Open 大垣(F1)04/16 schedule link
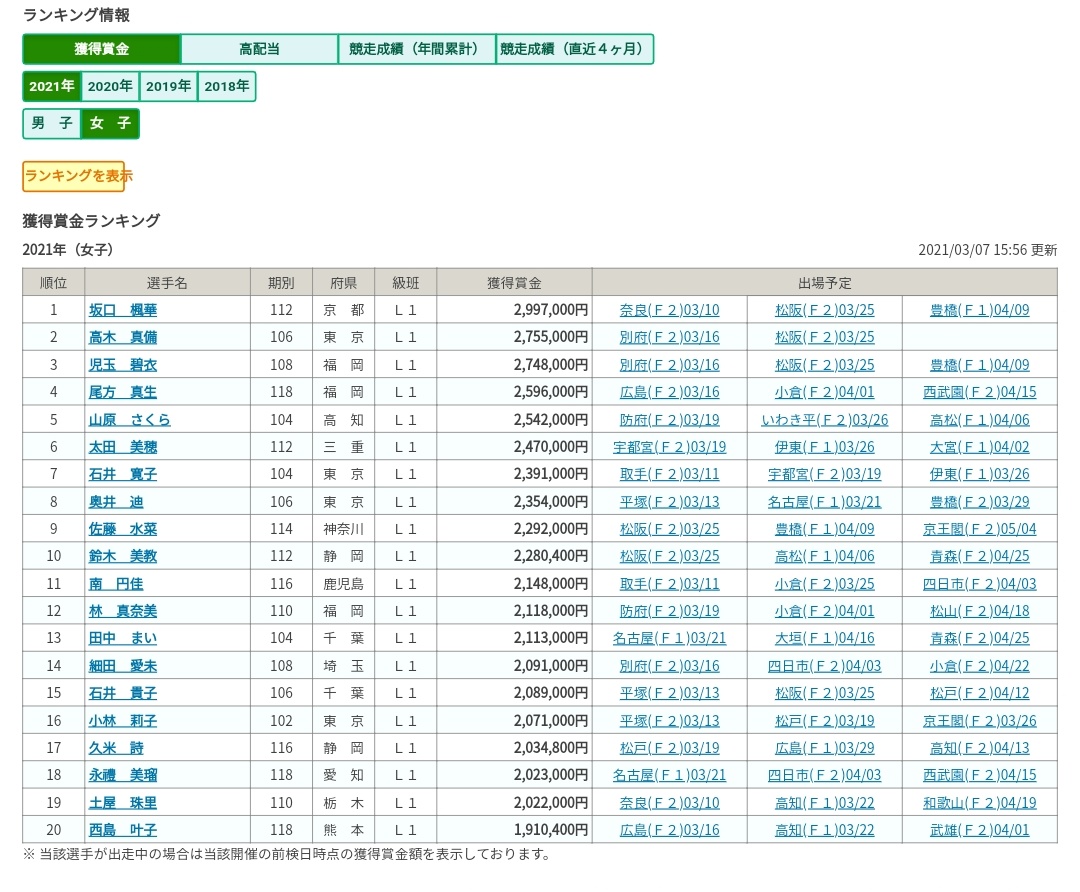The image size is (1080, 892). [824, 638]
